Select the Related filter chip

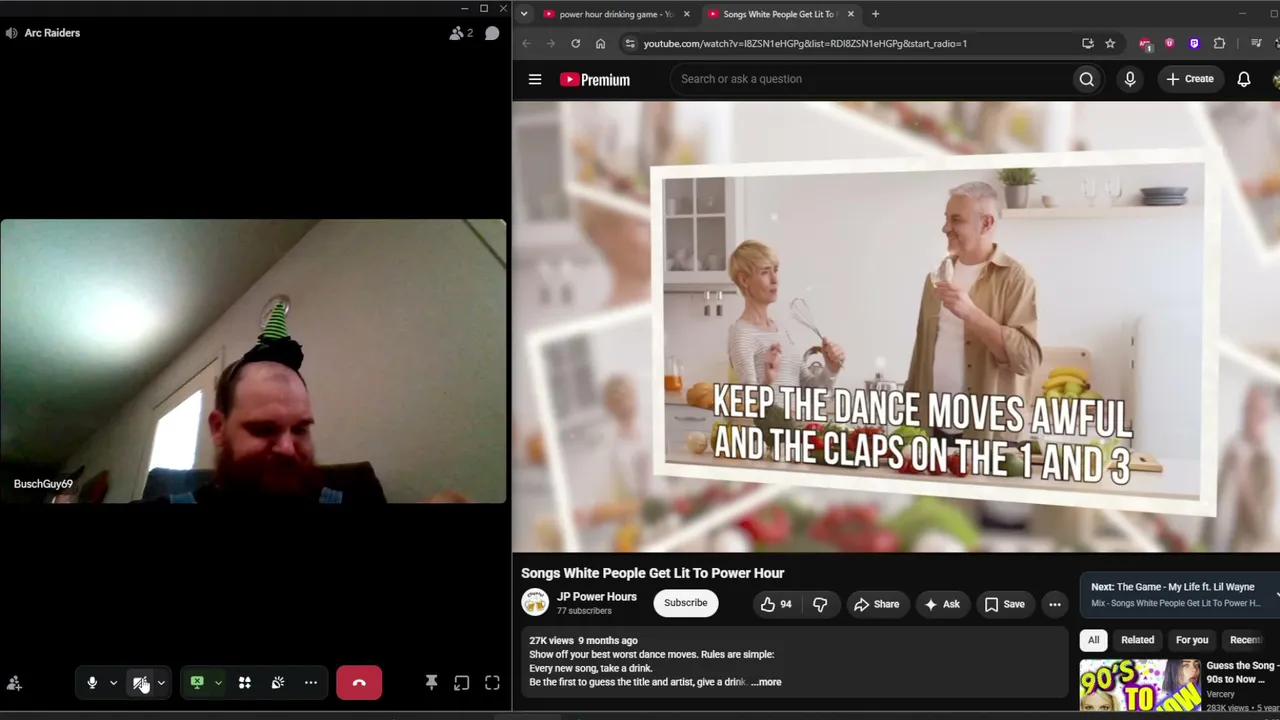point(1137,640)
